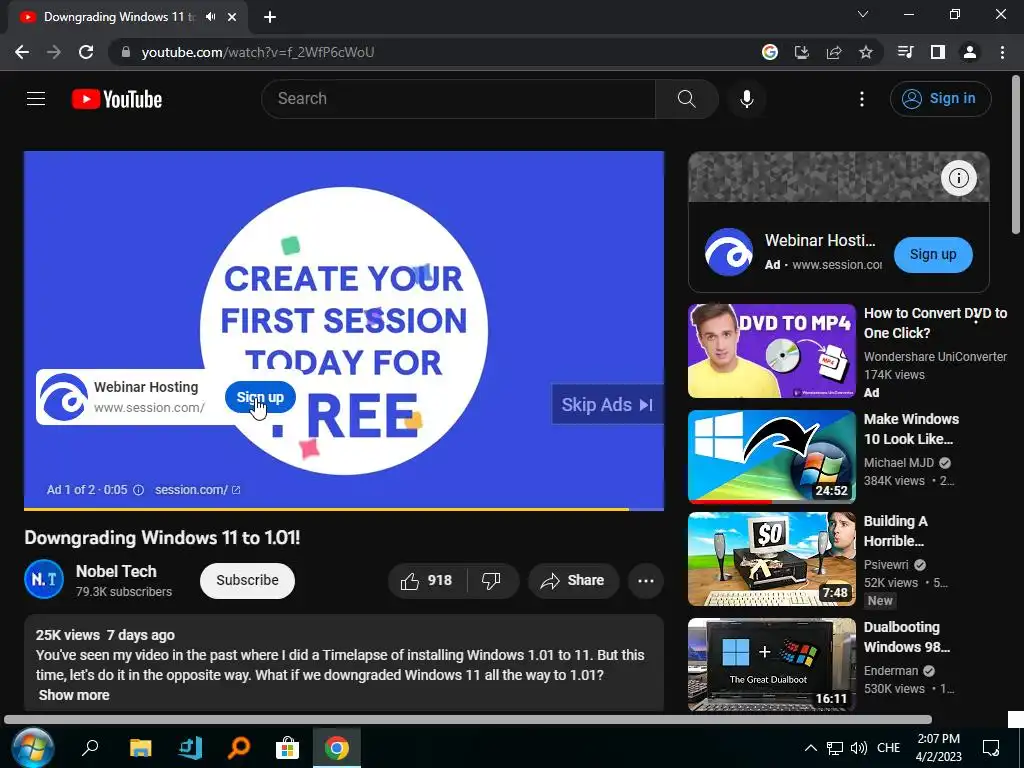The image size is (1024, 768).
Task: Open more actions ellipsis under video
Action: coord(646,581)
